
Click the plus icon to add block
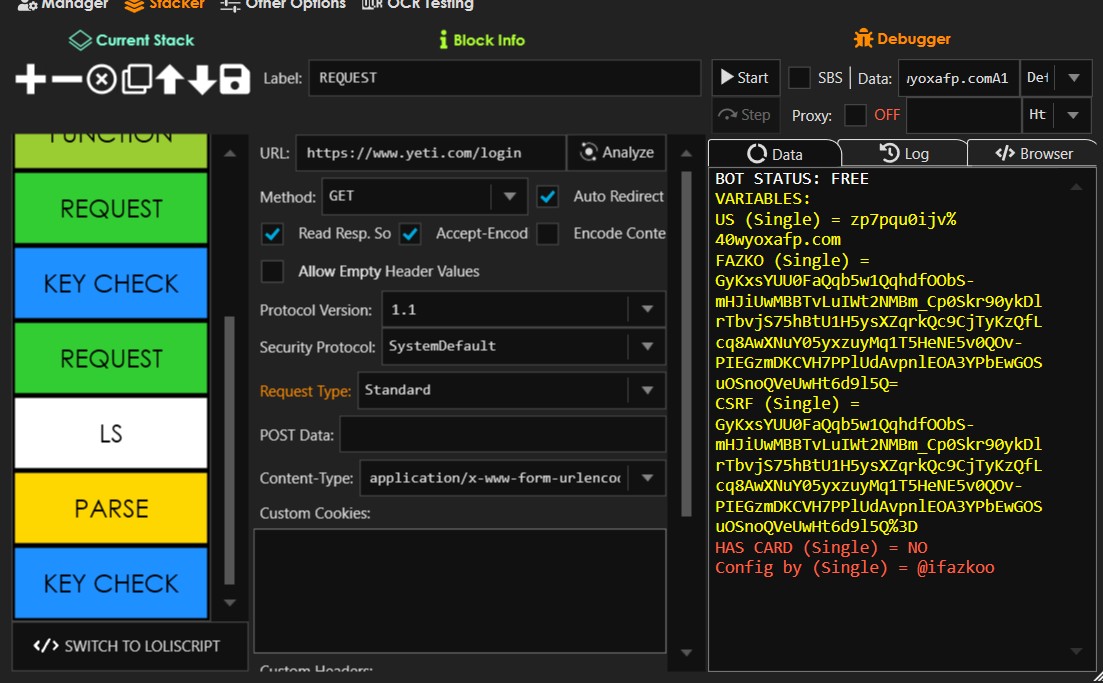pos(31,79)
